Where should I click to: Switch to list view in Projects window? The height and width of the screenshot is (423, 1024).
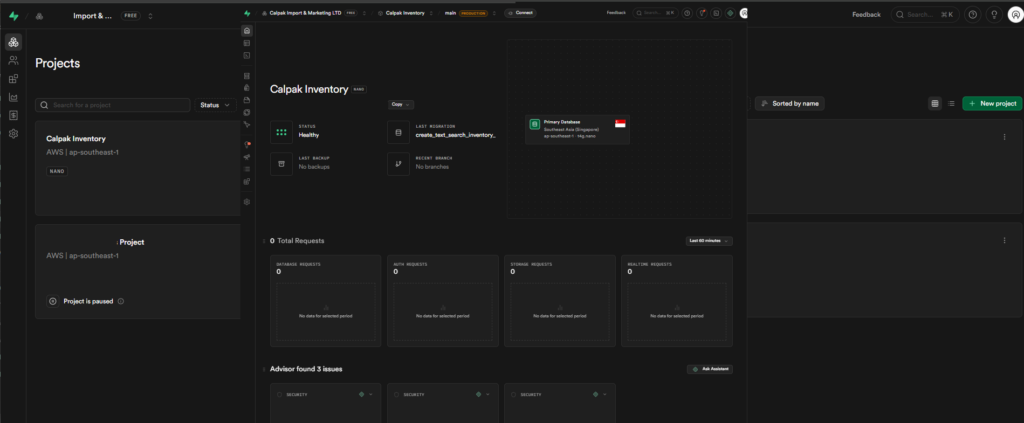coord(951,103)
